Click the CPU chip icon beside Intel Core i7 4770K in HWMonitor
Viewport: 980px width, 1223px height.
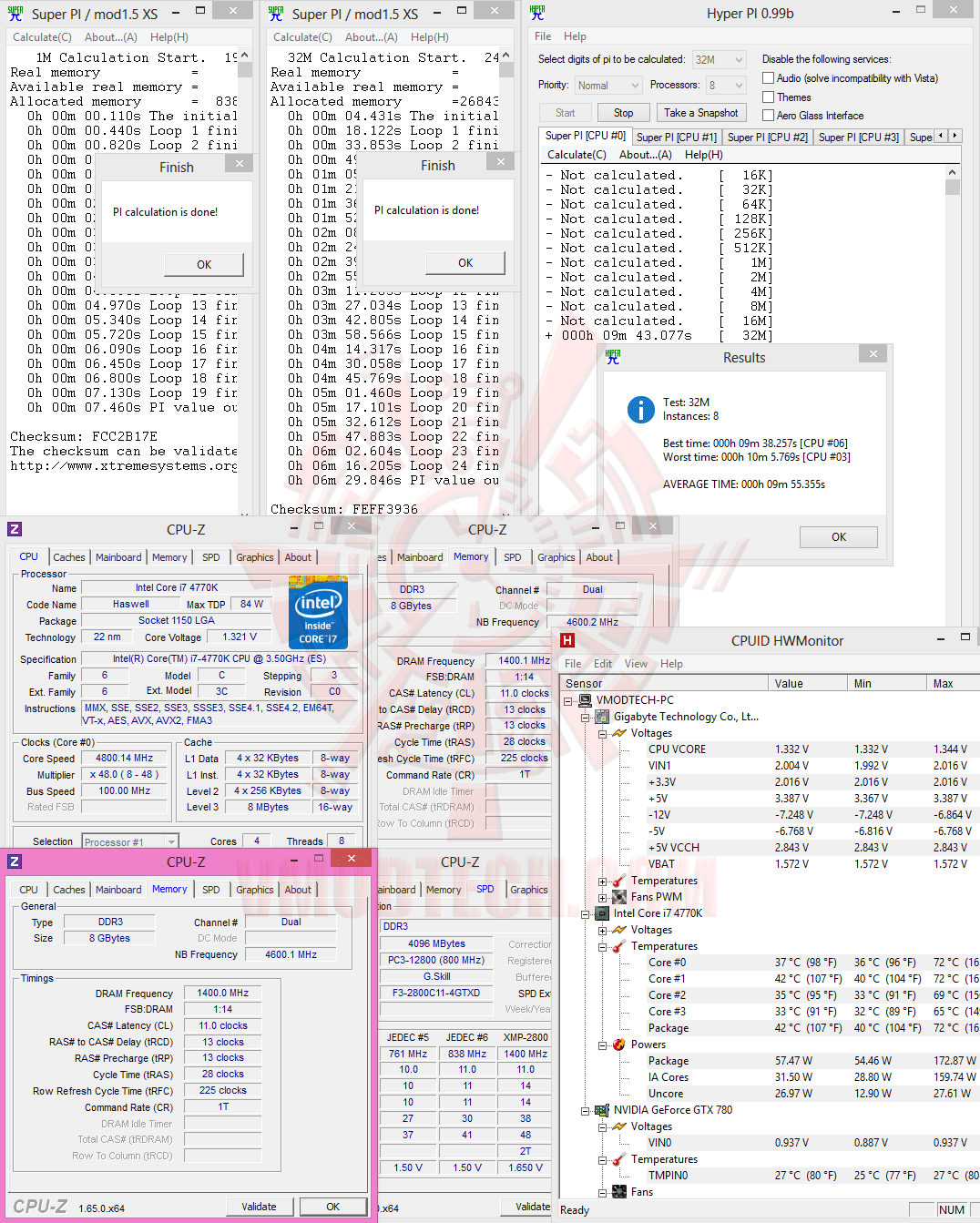click(602, 913)
